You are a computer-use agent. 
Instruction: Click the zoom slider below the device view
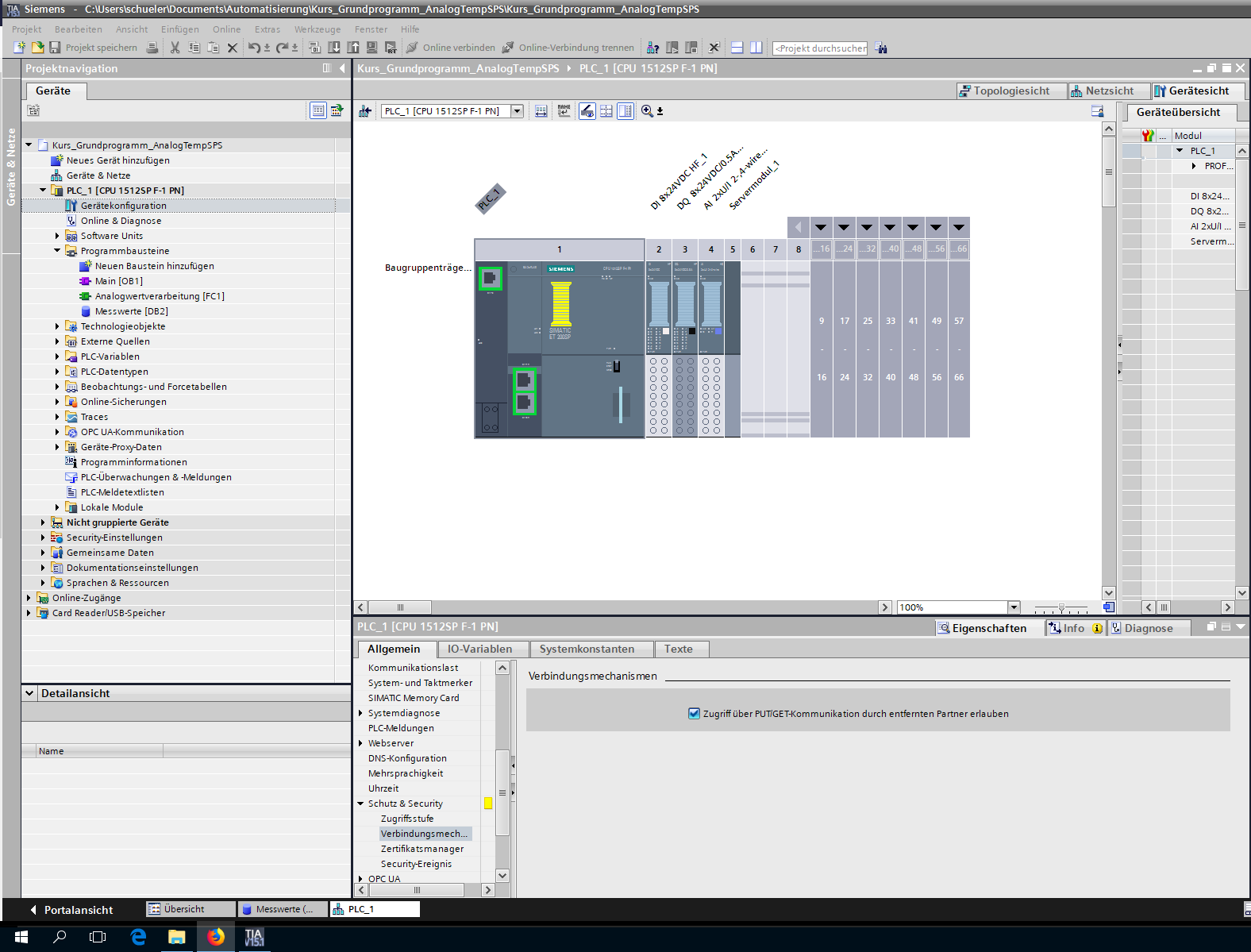pos(1061,608)
